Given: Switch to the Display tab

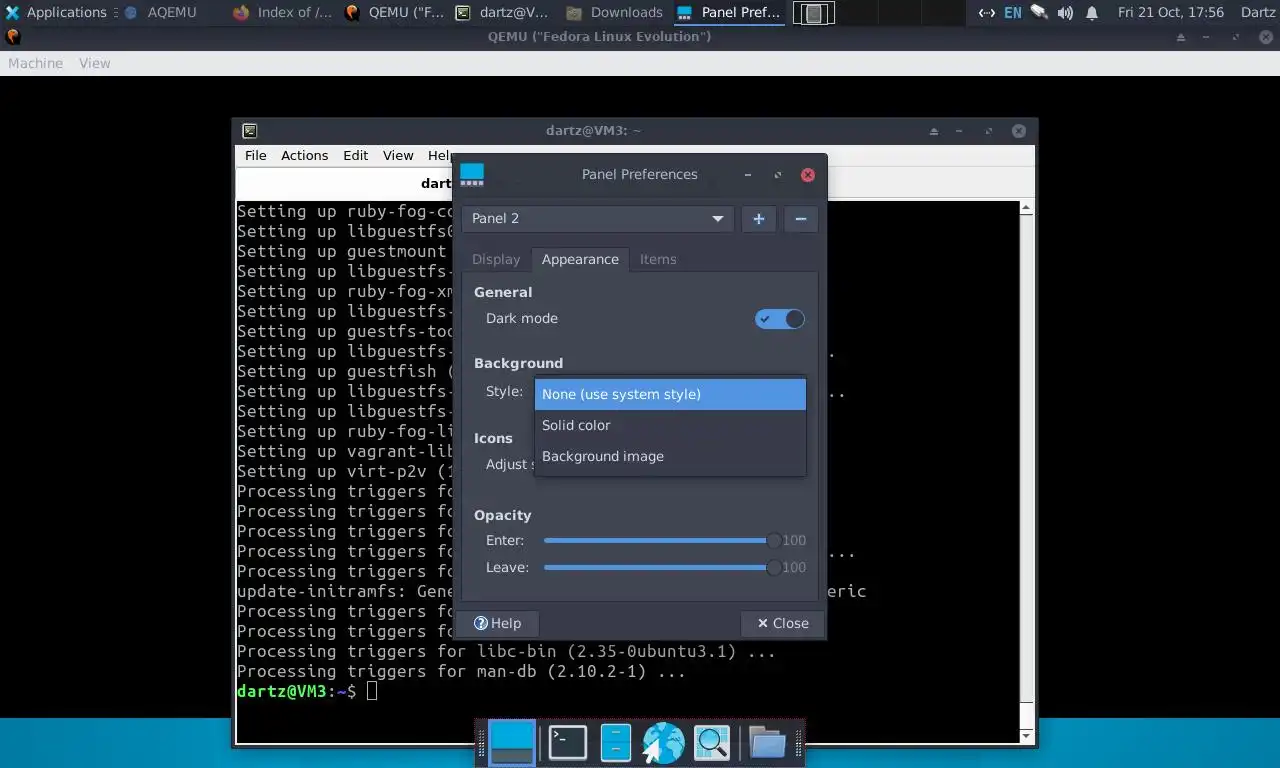Looking at the screenshot, I should [496, 259].
